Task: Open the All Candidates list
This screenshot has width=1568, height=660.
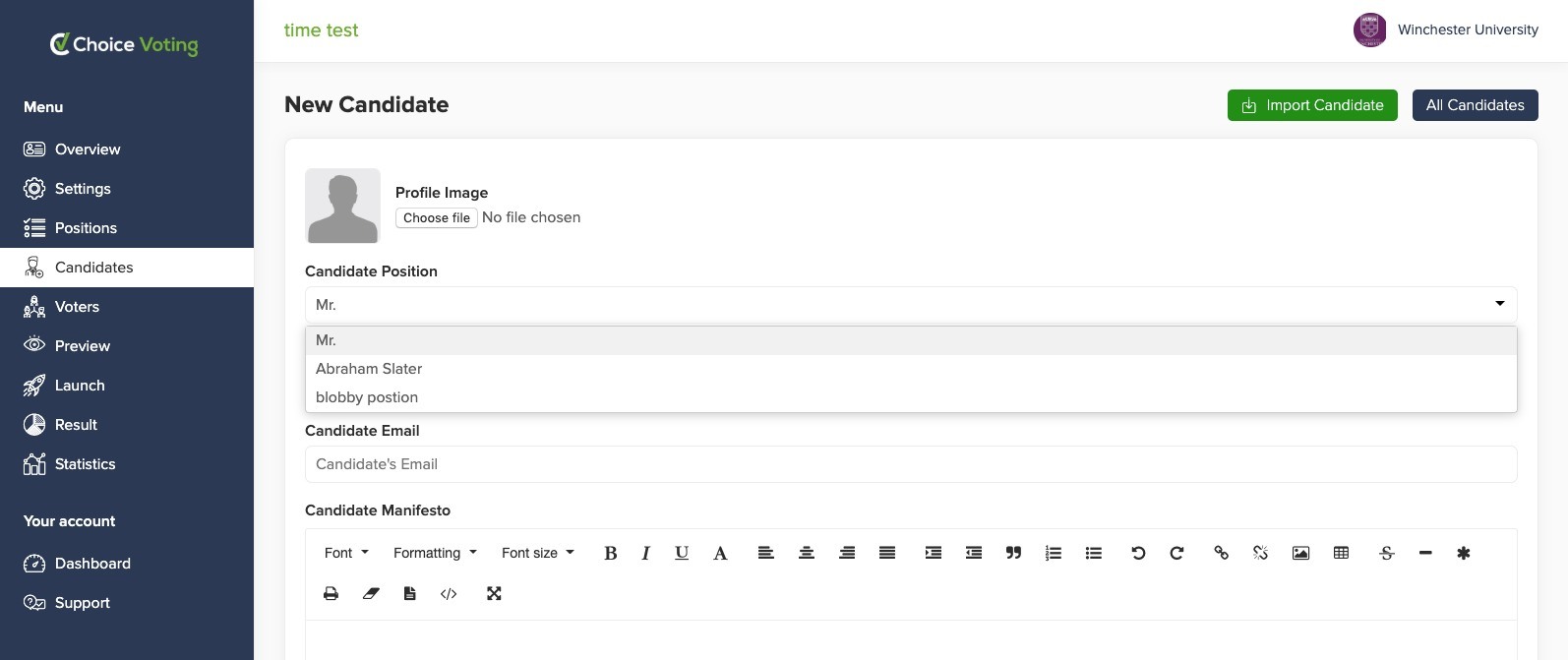Action: pos(1475,105)
